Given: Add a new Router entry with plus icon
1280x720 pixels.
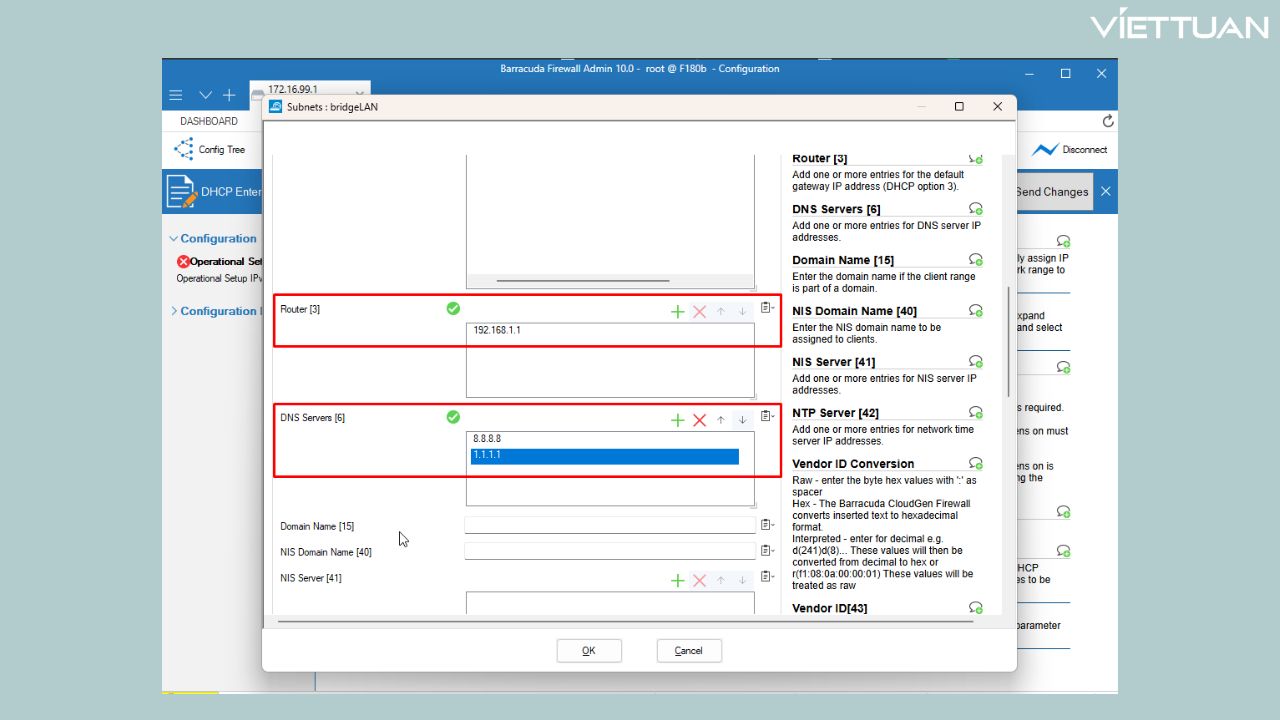Looking at the screenshot, I should point(677,312).
